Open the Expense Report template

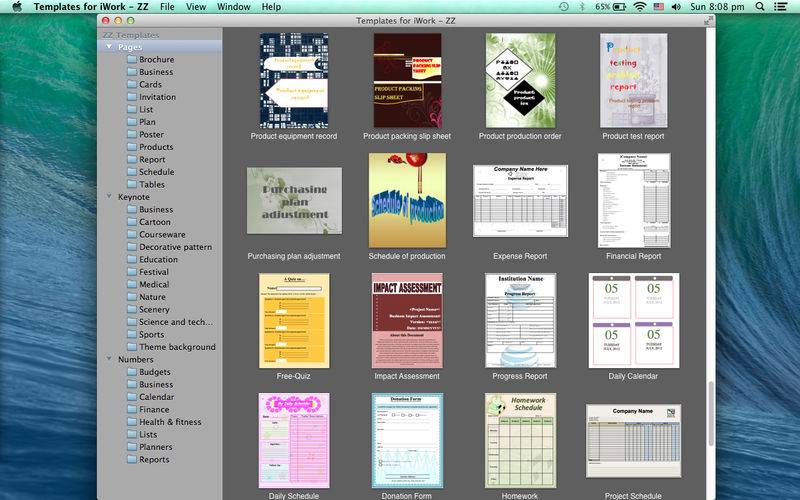[520, 201]
